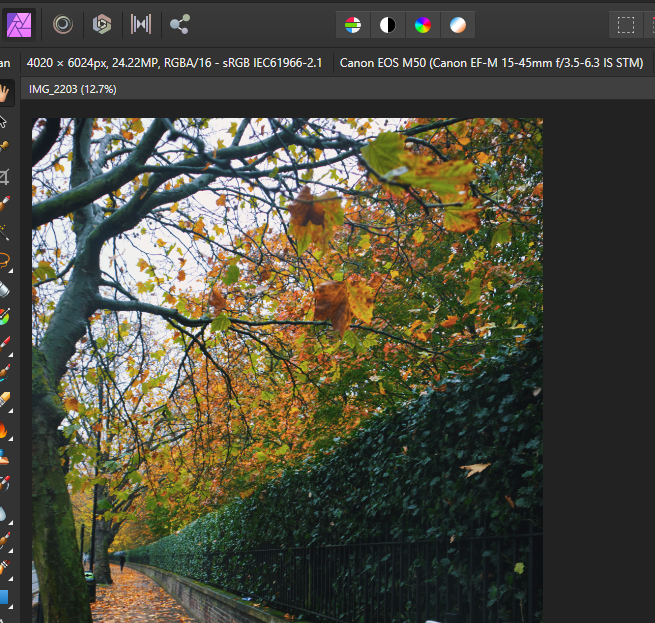Image resolution: width=655 pixels, height=623 pixels.
Task: Select the Gradient colour wheel tool
Action: pyautogui.click(x=4, y=317)
